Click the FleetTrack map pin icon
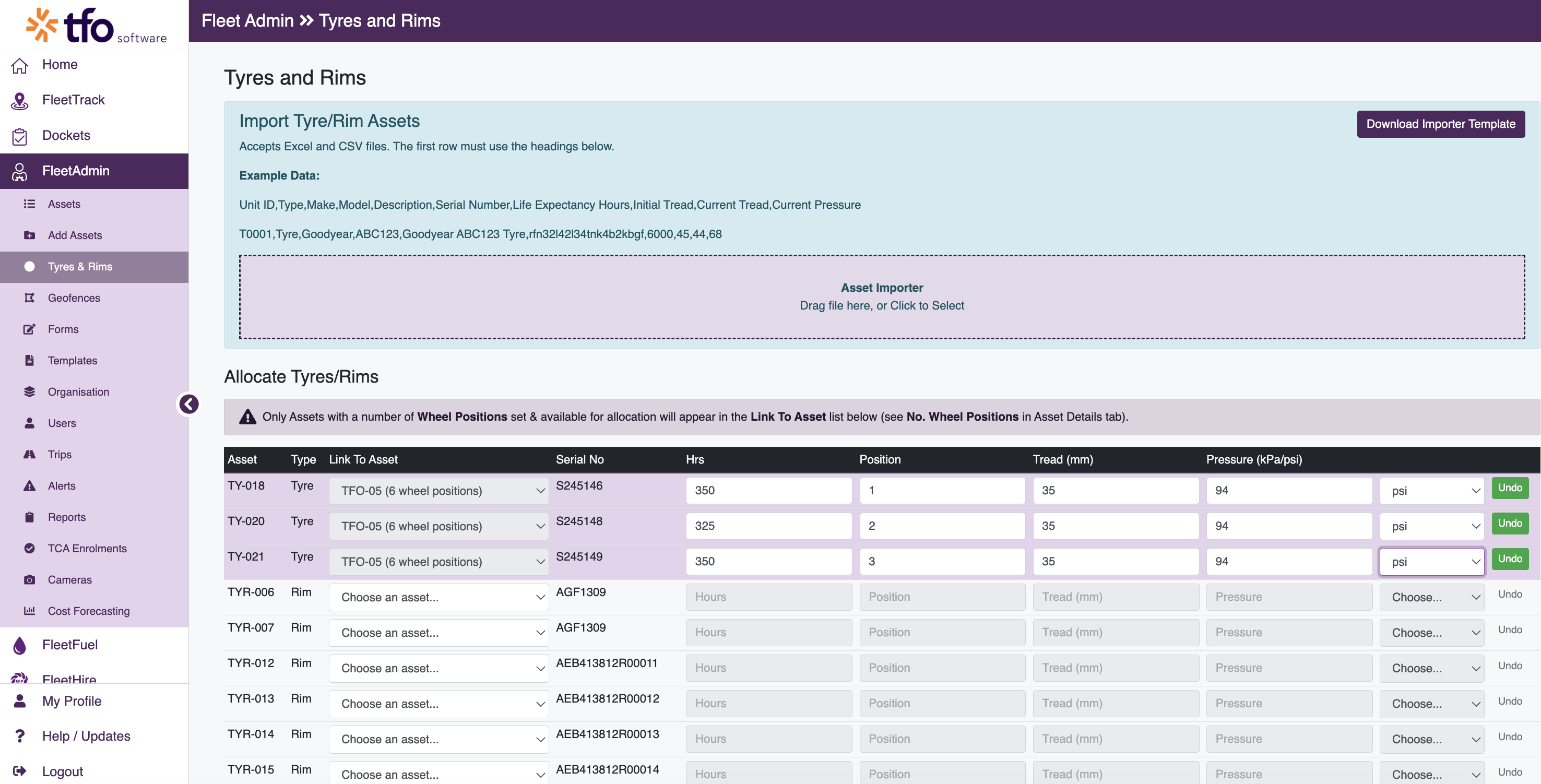 coord(20,100)
